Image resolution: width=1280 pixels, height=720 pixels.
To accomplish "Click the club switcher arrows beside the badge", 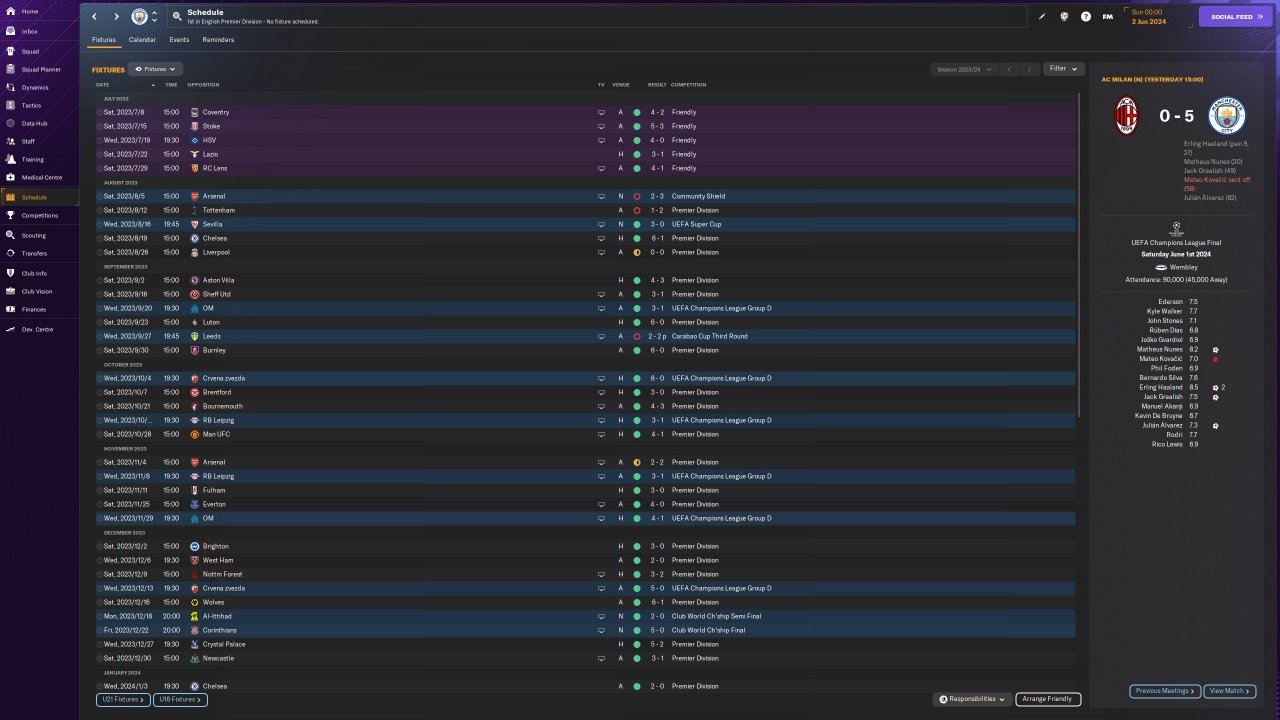I will tap(154, 17).
